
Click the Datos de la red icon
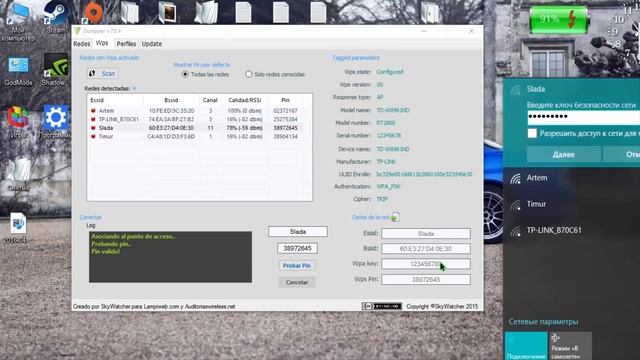click(395, 217)
